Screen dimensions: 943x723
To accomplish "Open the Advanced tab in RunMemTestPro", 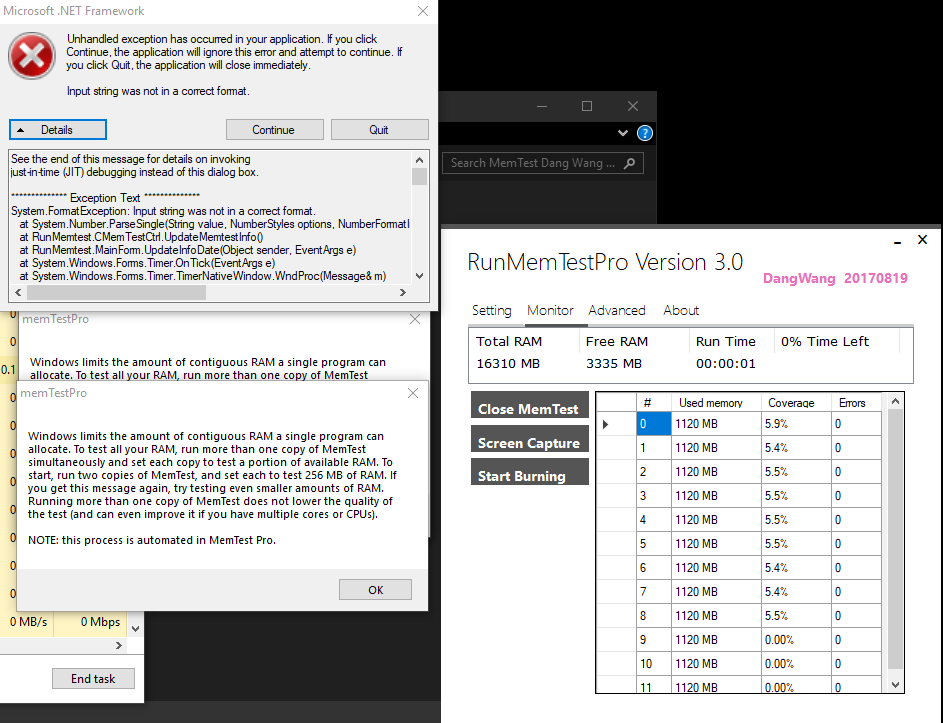I will click(x=616, y=310).
